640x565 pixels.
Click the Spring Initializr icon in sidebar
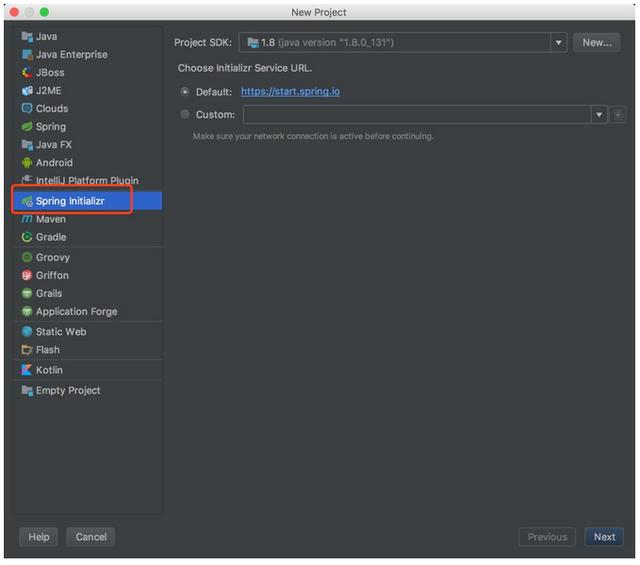[x=27, y=201]
